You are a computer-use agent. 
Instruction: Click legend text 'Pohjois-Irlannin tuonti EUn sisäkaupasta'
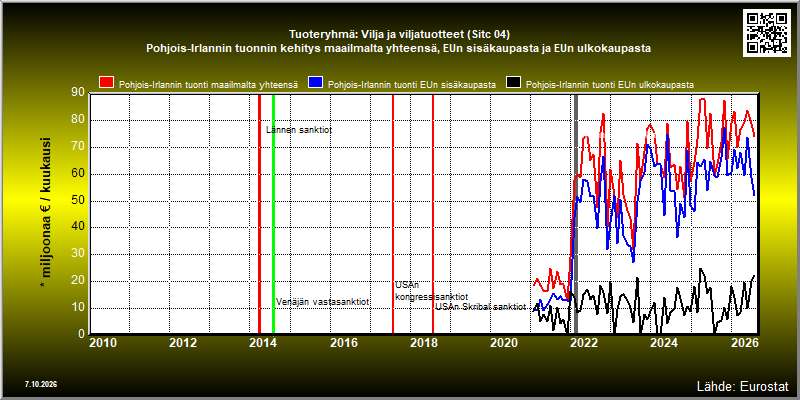412,85
